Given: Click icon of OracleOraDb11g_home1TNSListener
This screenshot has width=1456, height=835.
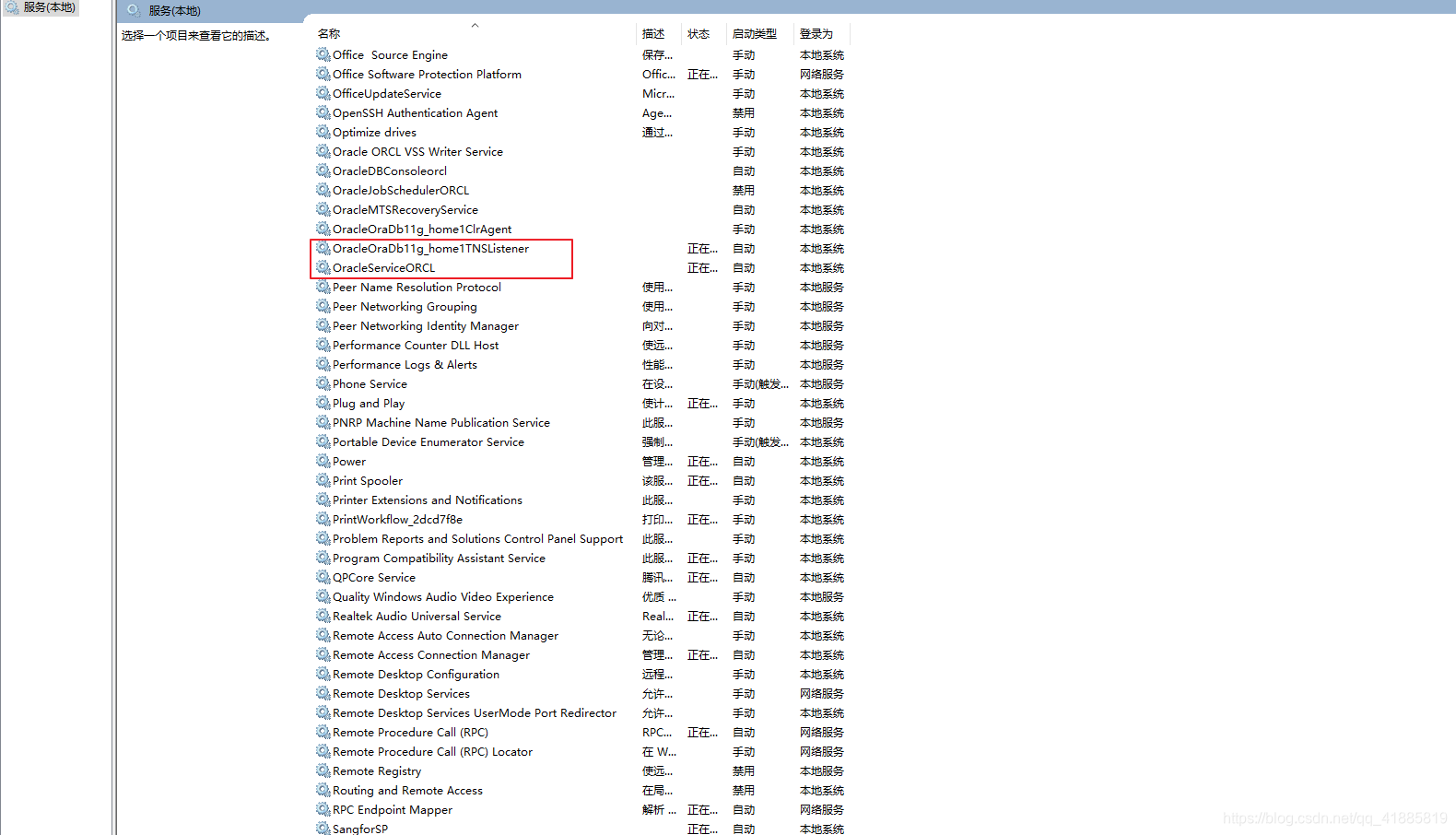Looking at the screenshot, I should click(323, 248).
